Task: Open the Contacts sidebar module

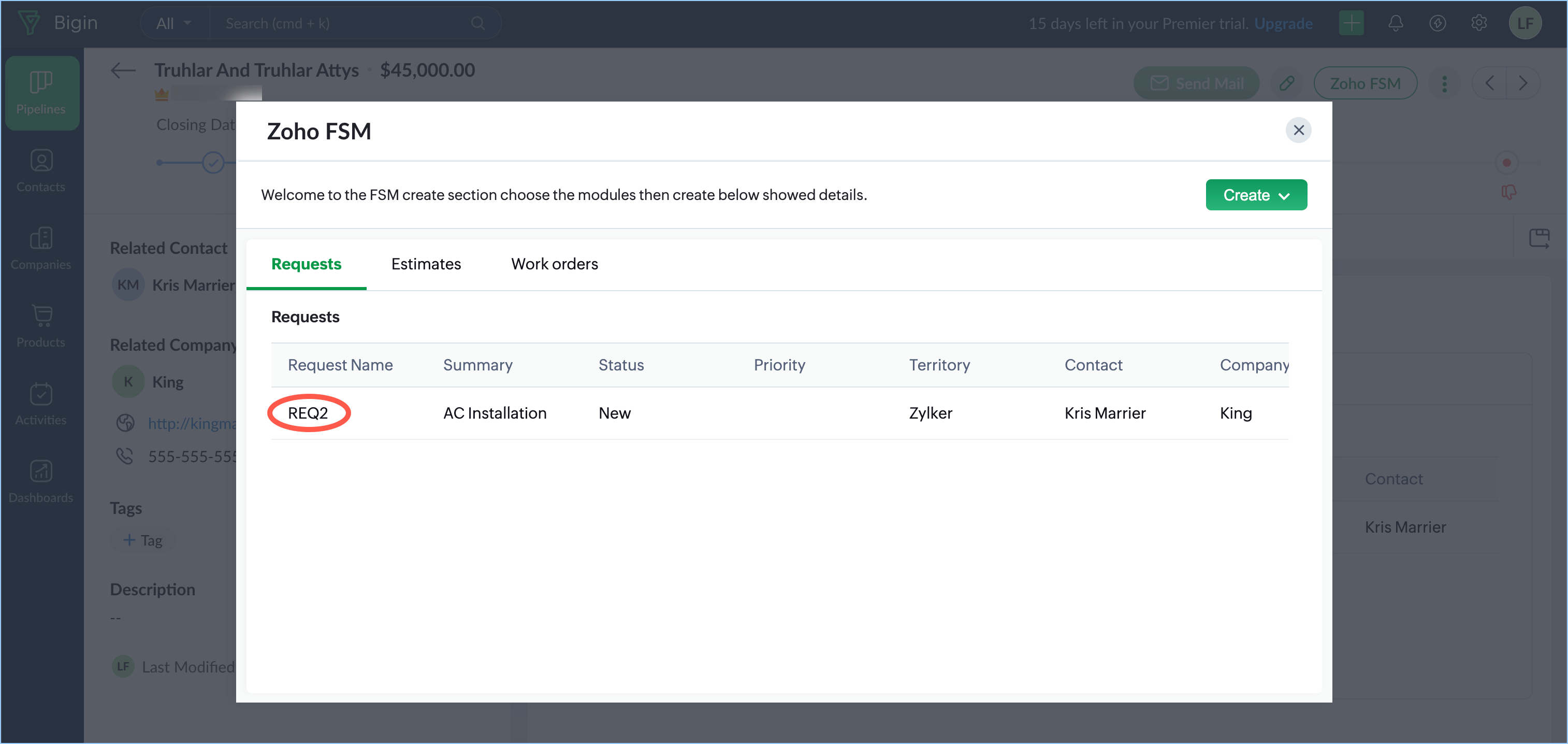Action: coord(41,171)
